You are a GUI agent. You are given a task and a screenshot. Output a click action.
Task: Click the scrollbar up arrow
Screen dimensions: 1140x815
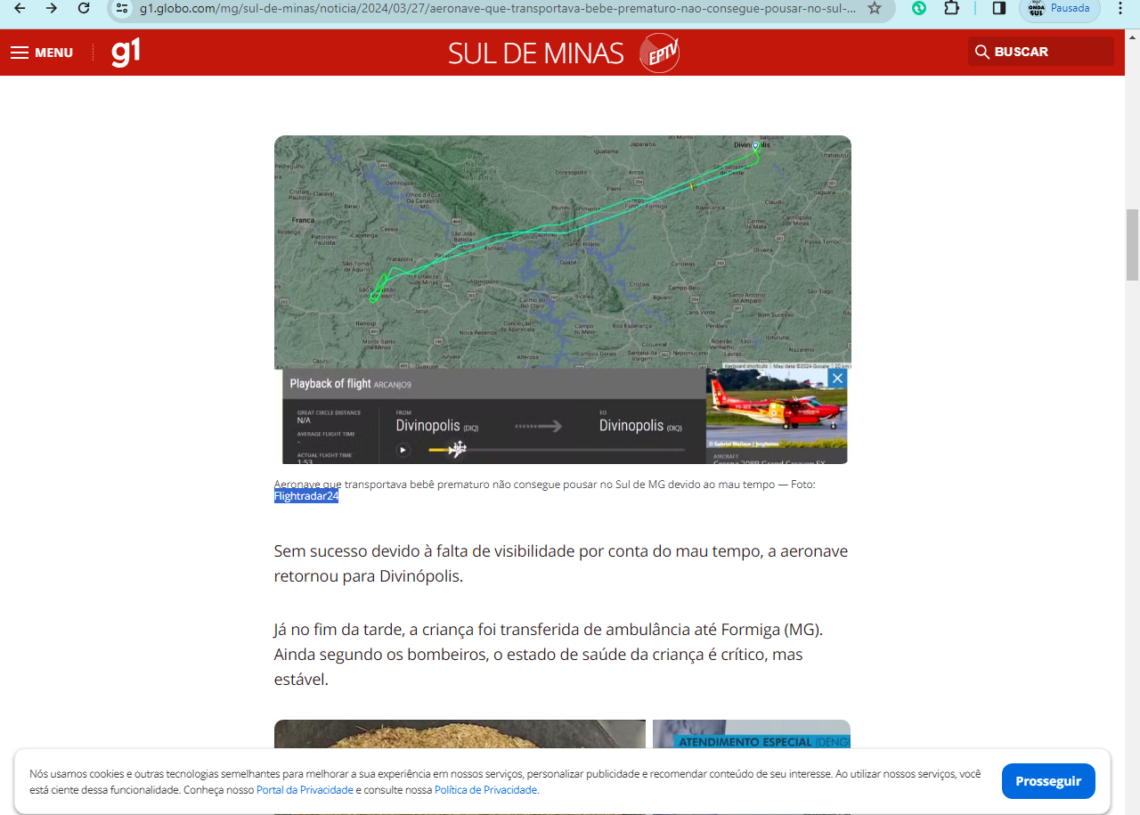(1132, 36)
